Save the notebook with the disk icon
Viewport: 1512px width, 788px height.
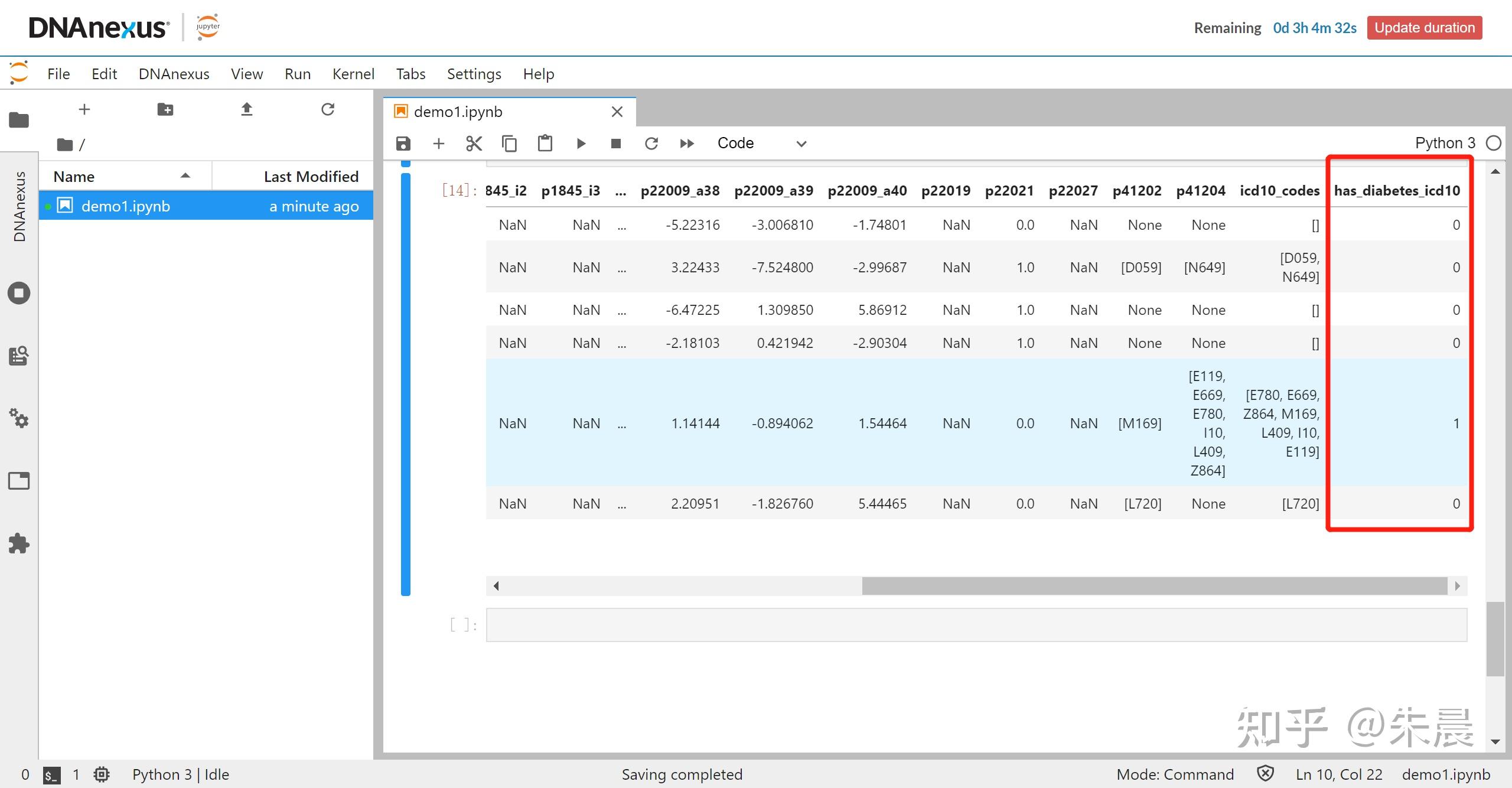pos(403,144)
